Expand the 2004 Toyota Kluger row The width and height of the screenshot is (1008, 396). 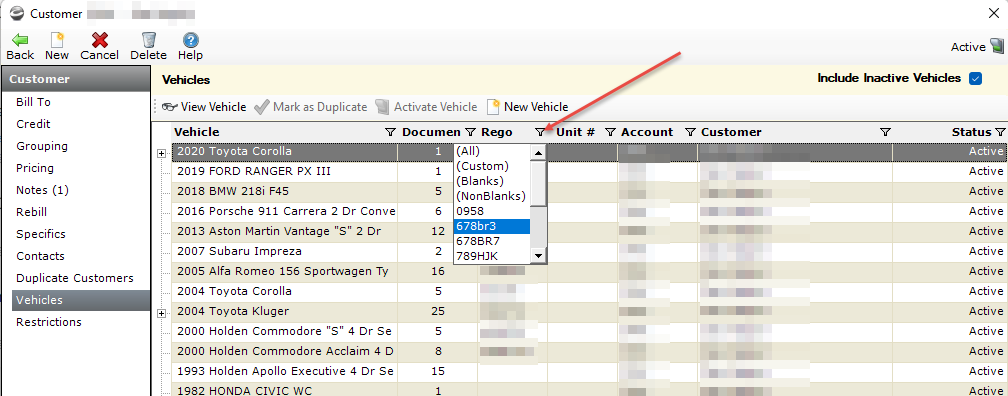[x=161, y=313]
